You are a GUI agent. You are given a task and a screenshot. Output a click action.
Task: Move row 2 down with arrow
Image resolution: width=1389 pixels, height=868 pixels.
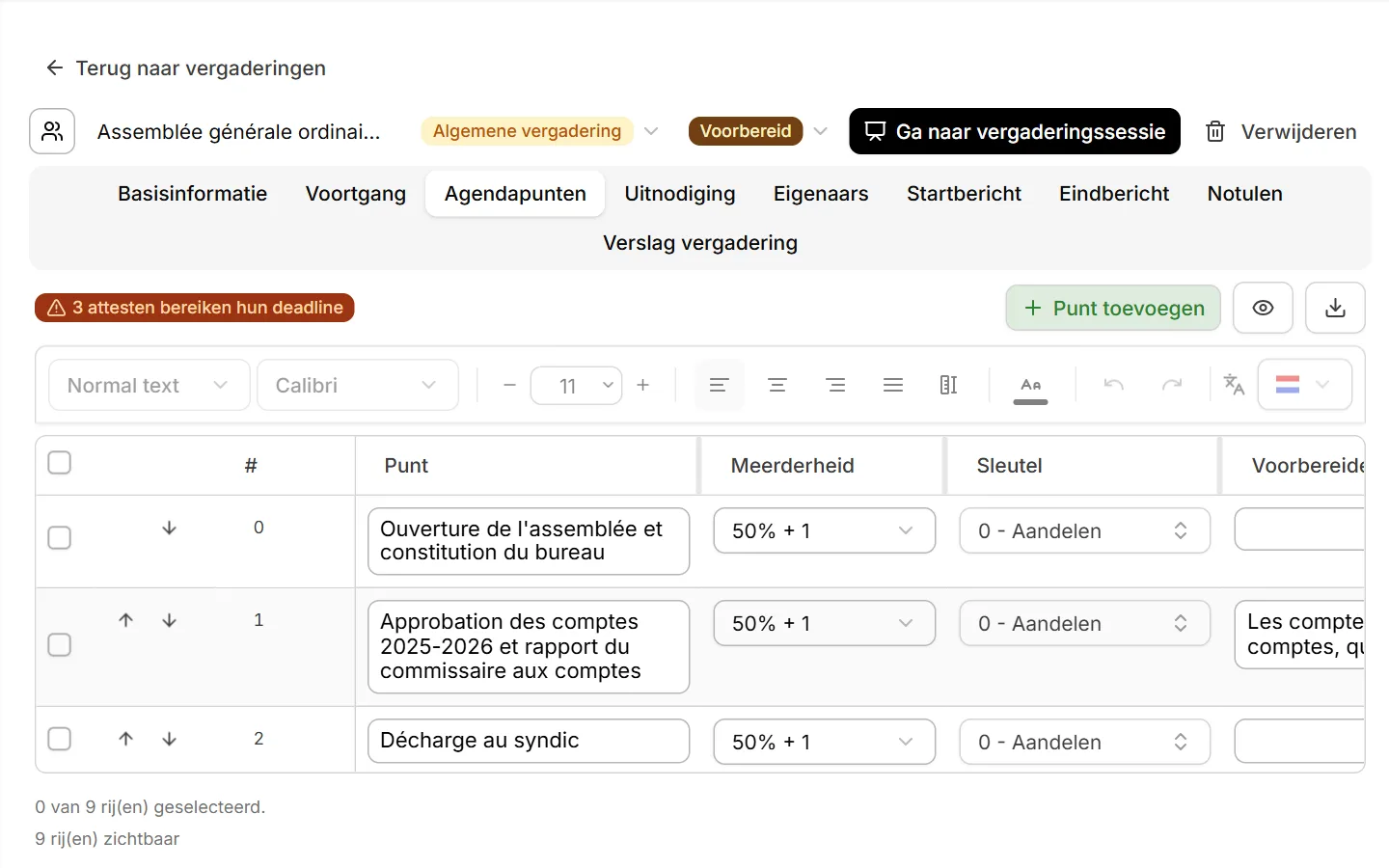[x=170, y=739]
